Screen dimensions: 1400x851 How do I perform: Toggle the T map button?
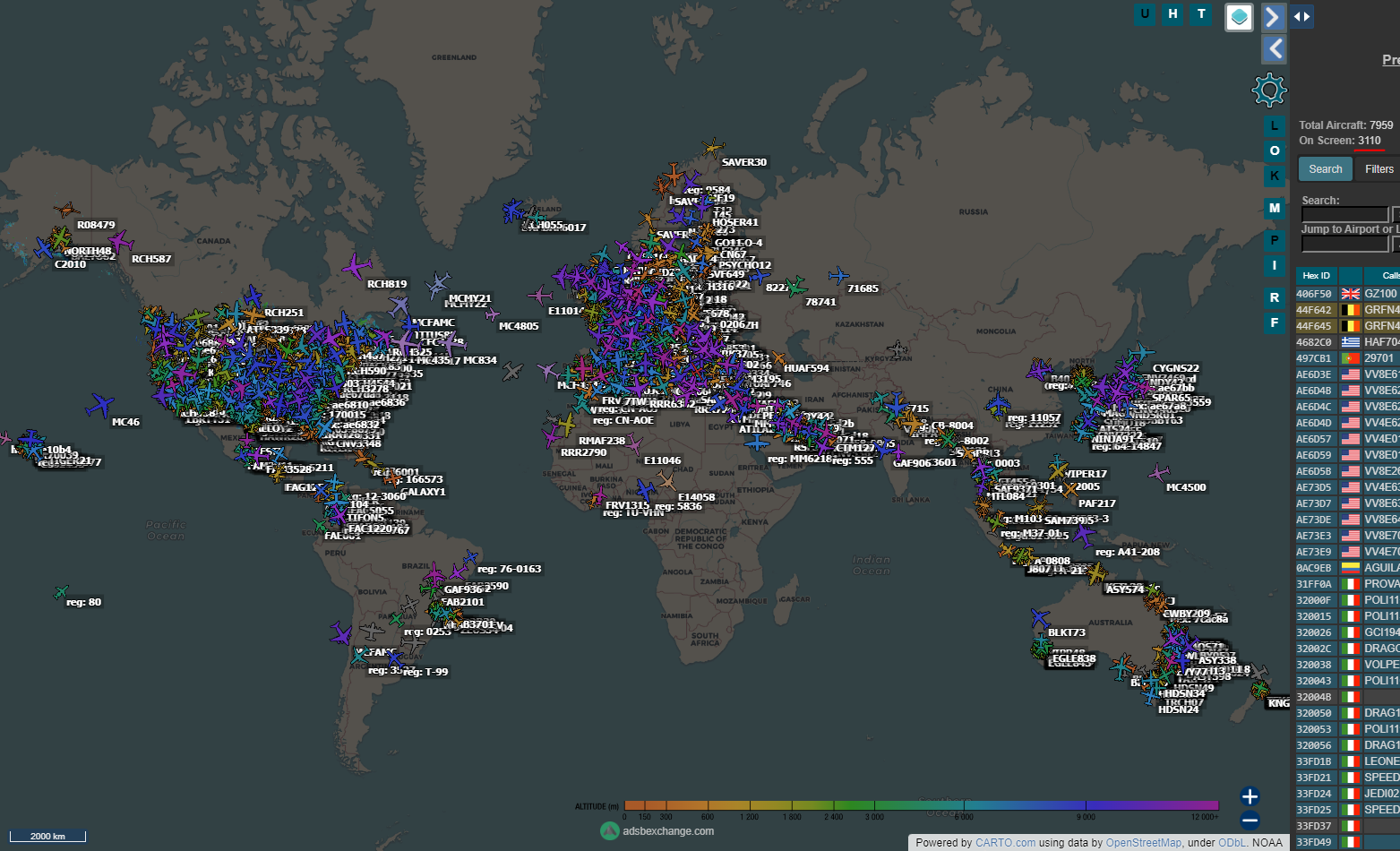[x=1201, y=14]
